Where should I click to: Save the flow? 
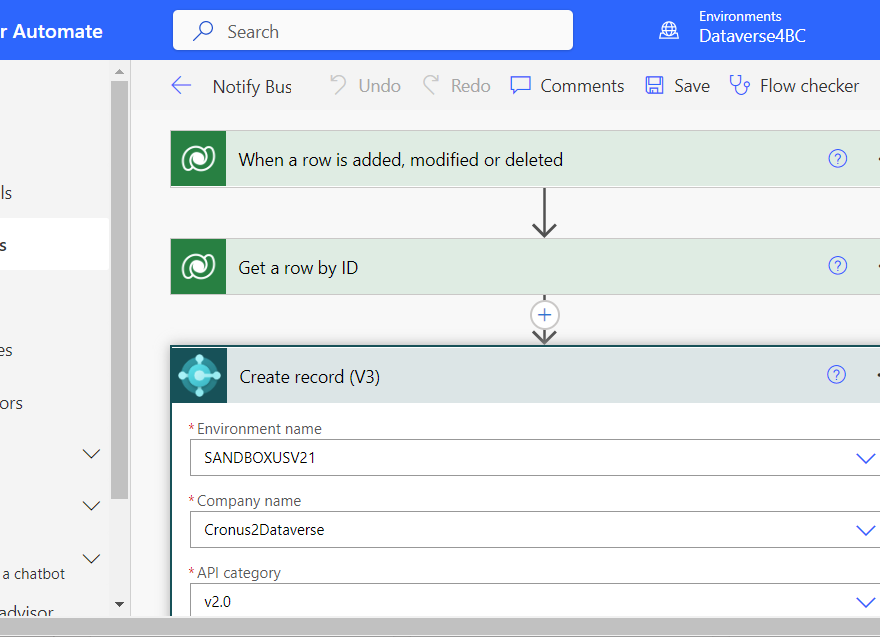click(x=677, y=86)
